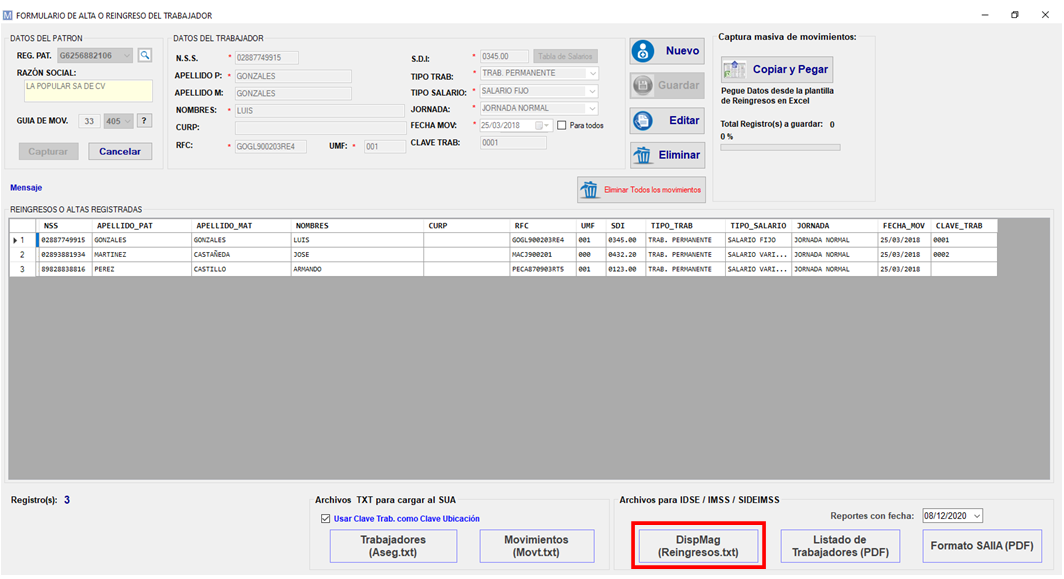The image size is (1064, 579).
Task: Click the SDI cell 0123.00
Action: [x=624, y=269]
